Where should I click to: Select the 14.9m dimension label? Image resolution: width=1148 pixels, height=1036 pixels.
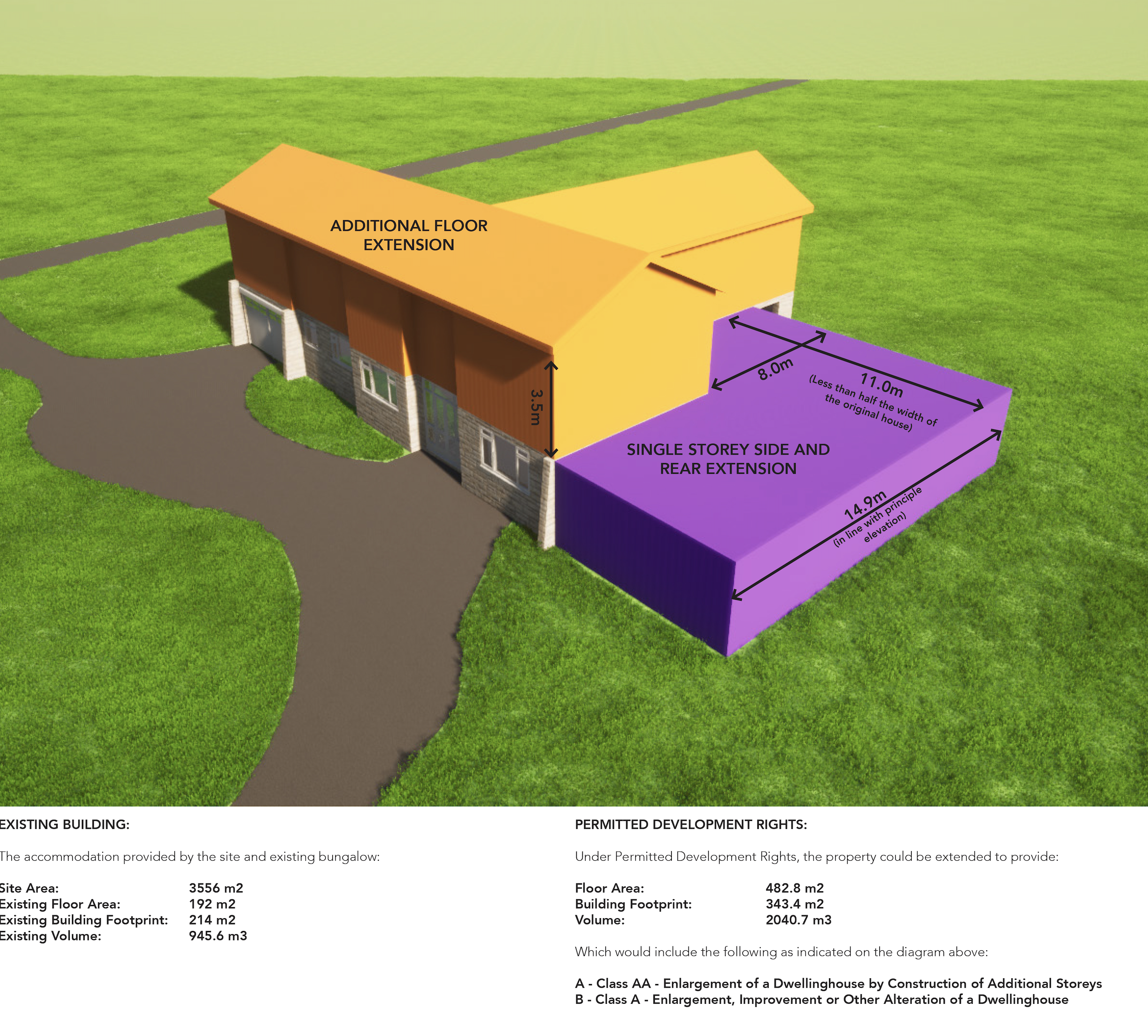pyautogui.click(x=865, y=505)
